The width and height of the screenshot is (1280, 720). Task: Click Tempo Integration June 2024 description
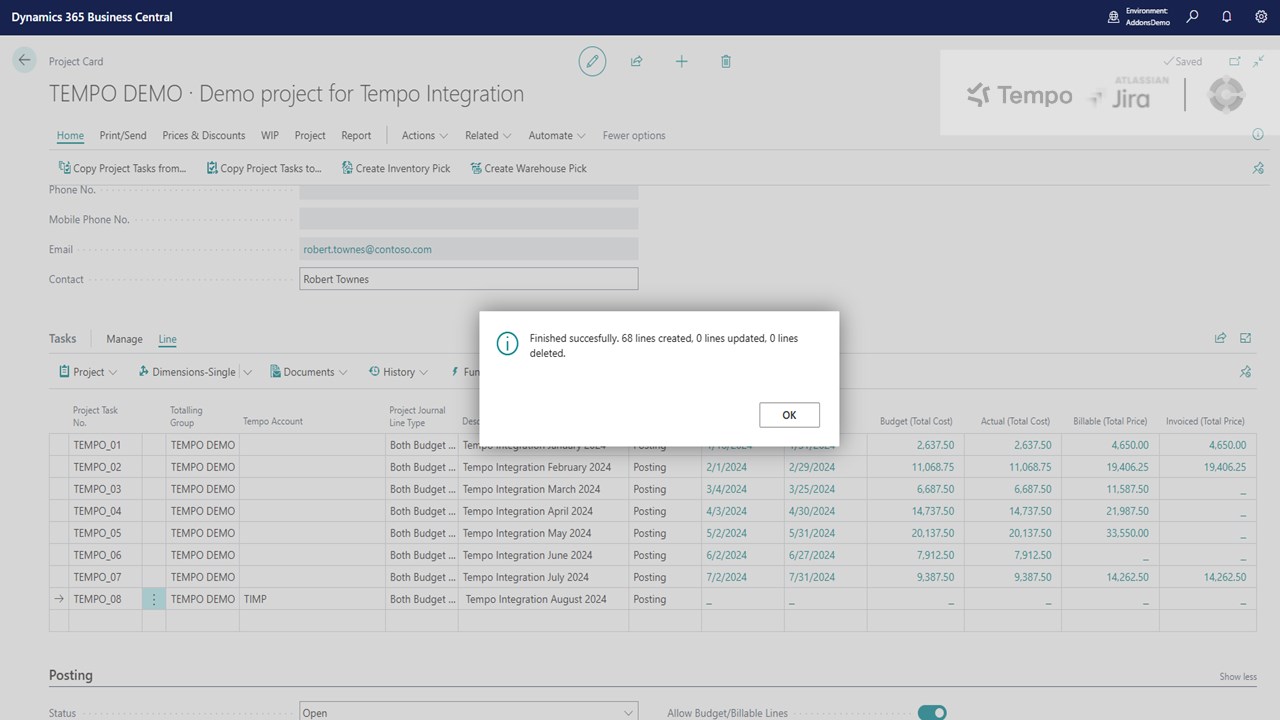527,555
